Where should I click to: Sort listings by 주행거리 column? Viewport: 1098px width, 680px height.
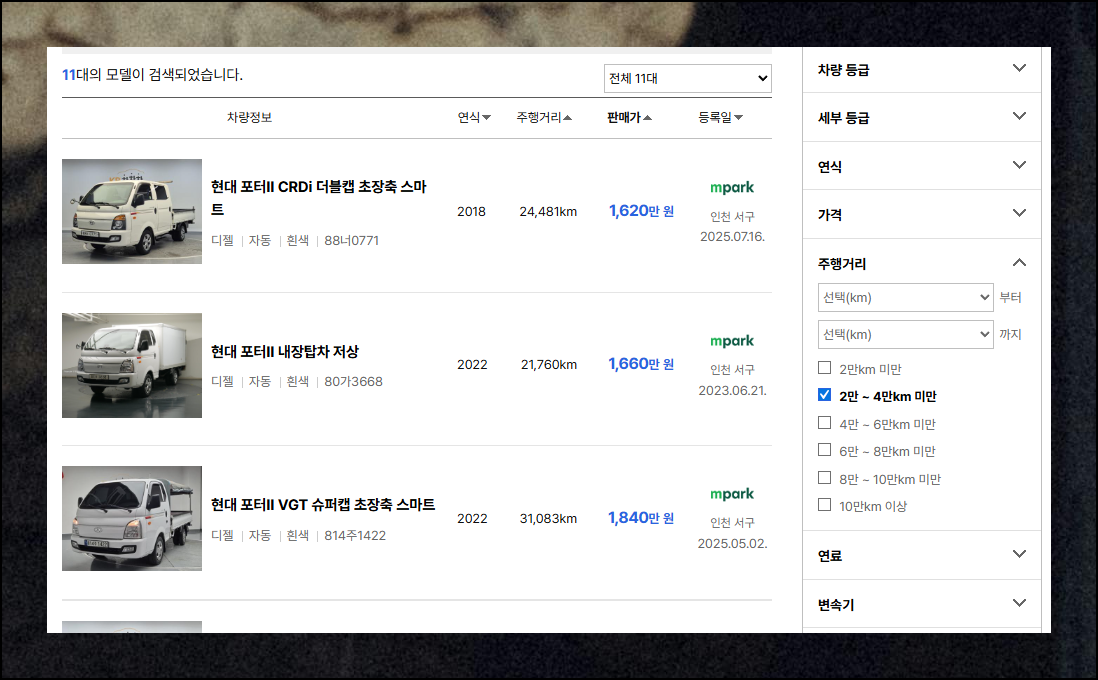click(x=544, y=118)
